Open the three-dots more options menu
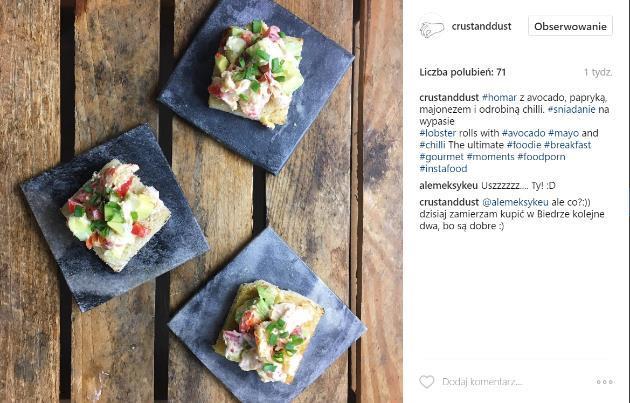The image size is (630, 403). [604, 382]
